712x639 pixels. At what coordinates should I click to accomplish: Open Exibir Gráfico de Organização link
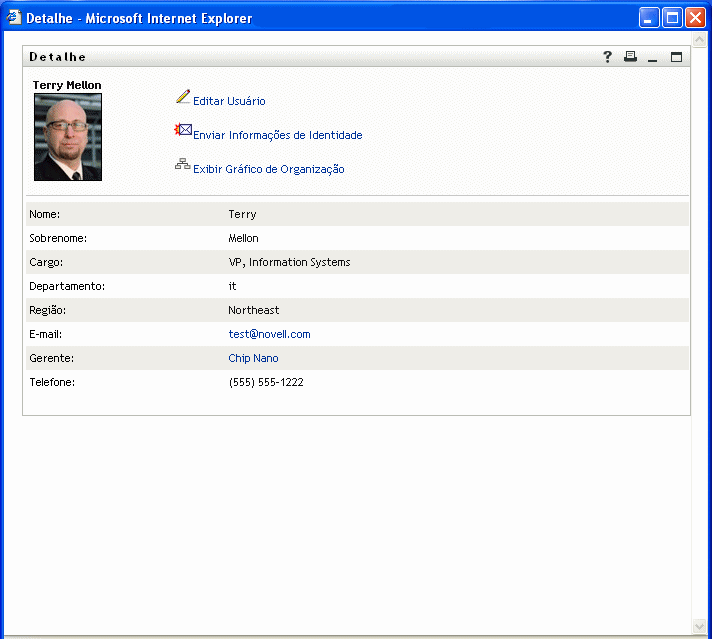click(x=268, y=169)
